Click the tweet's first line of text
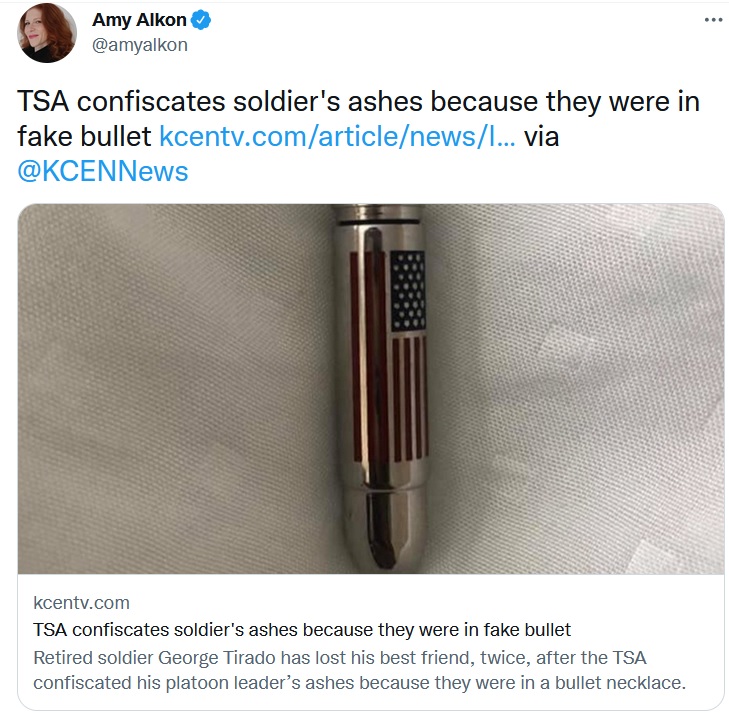 tap(358, 101)
